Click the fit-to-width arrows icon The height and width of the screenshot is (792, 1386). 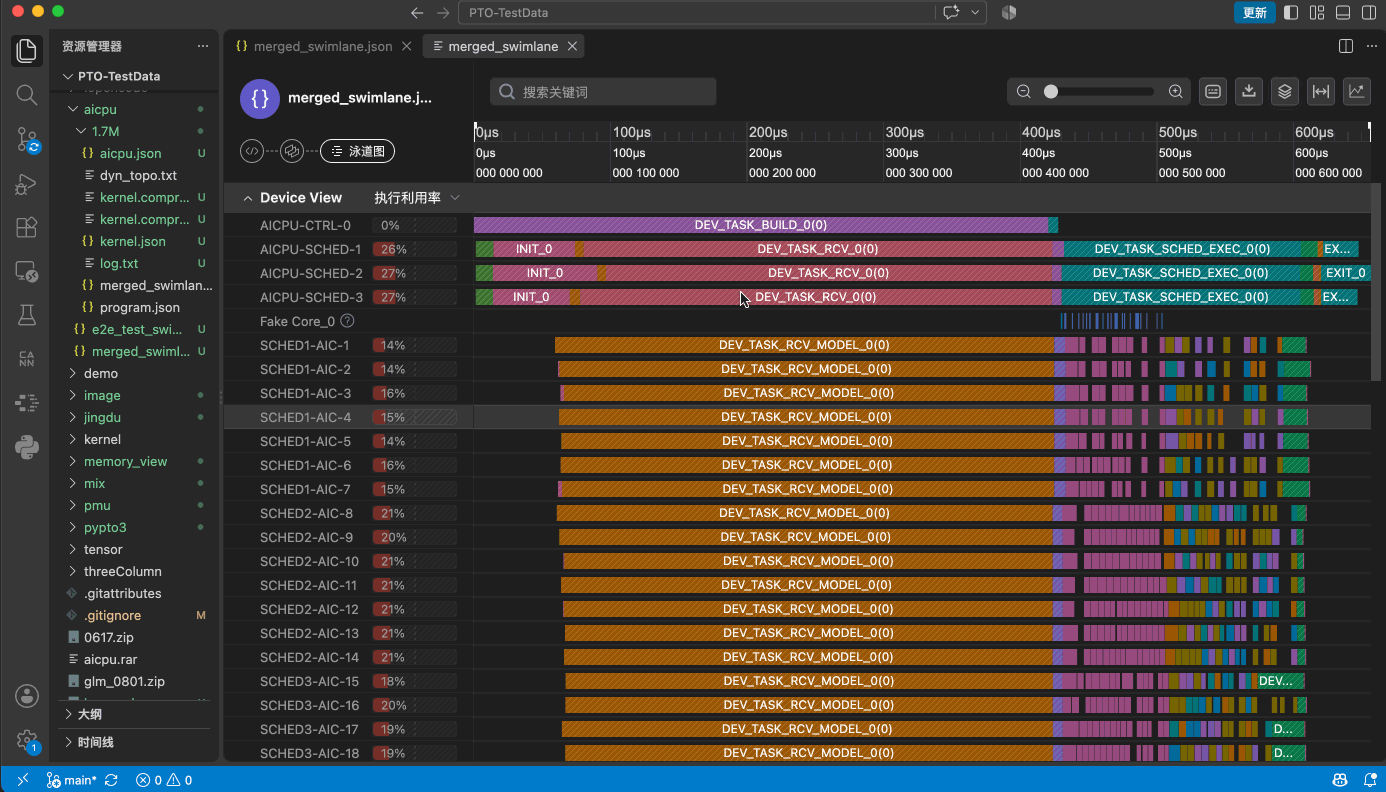pos(1321,91)
